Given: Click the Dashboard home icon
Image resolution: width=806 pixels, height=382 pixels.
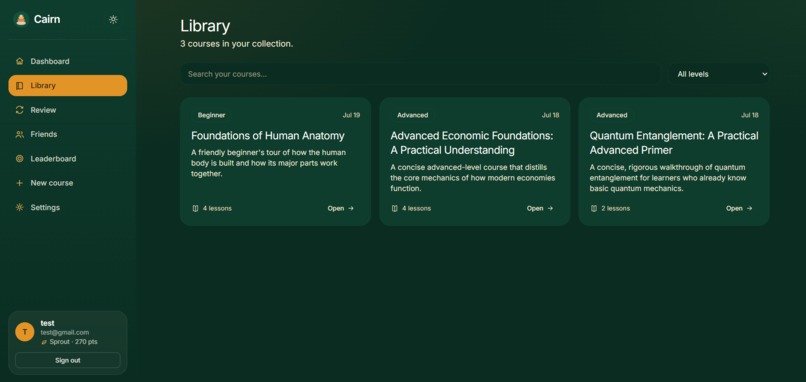Looking at the screenshot, I should pyautogui.click(x=20, y=61).
